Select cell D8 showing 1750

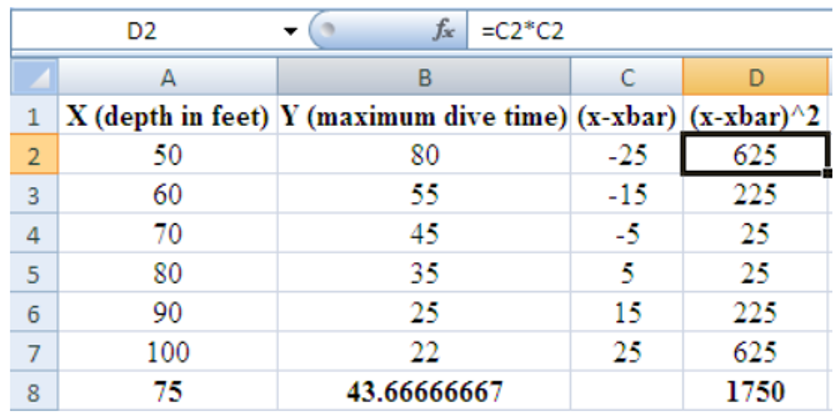point(755,392)
